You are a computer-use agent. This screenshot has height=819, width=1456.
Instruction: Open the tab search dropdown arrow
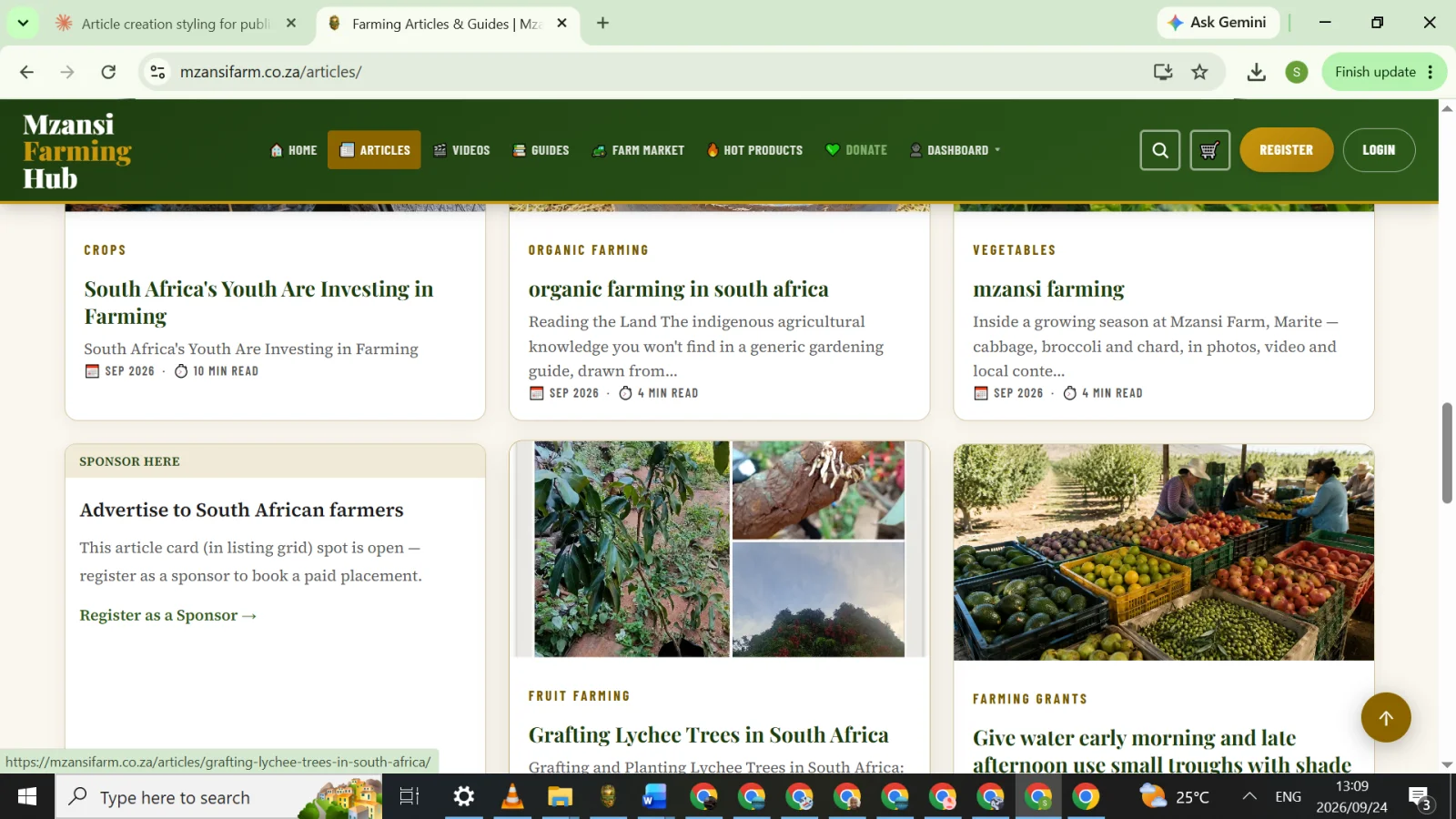click(x=23, y=23)
